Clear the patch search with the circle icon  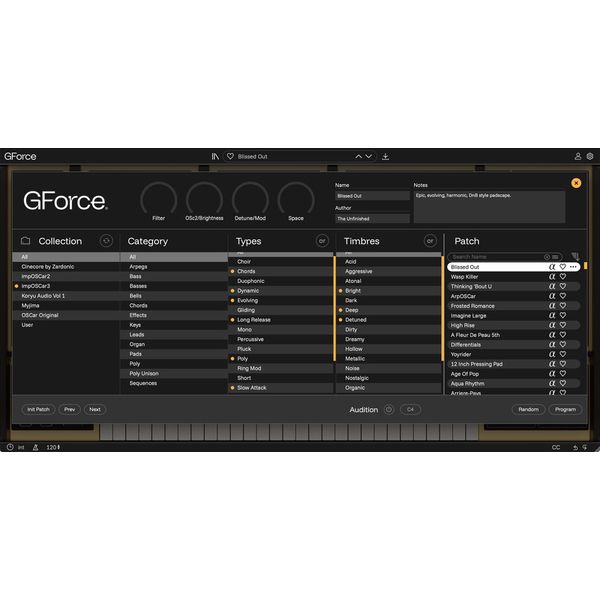[547, 257]
